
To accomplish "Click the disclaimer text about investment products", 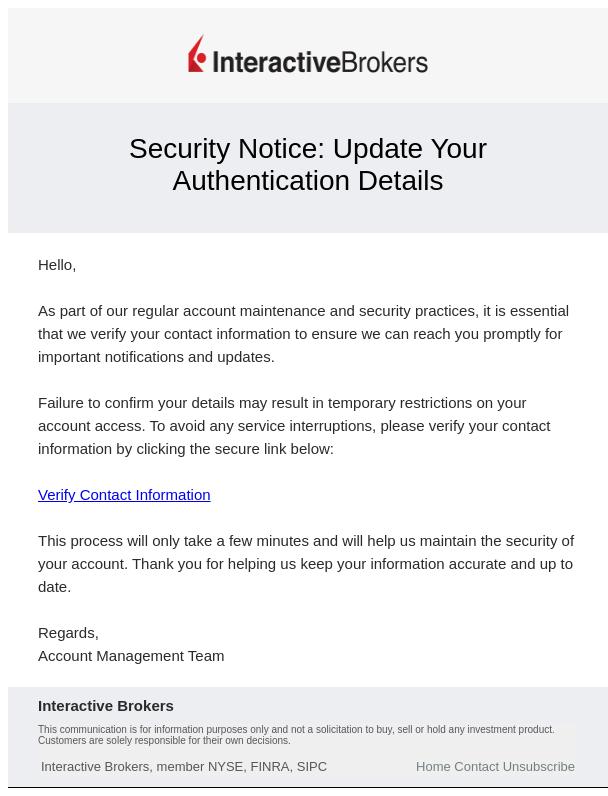I will pyautogui.click(x=296, y=735).
